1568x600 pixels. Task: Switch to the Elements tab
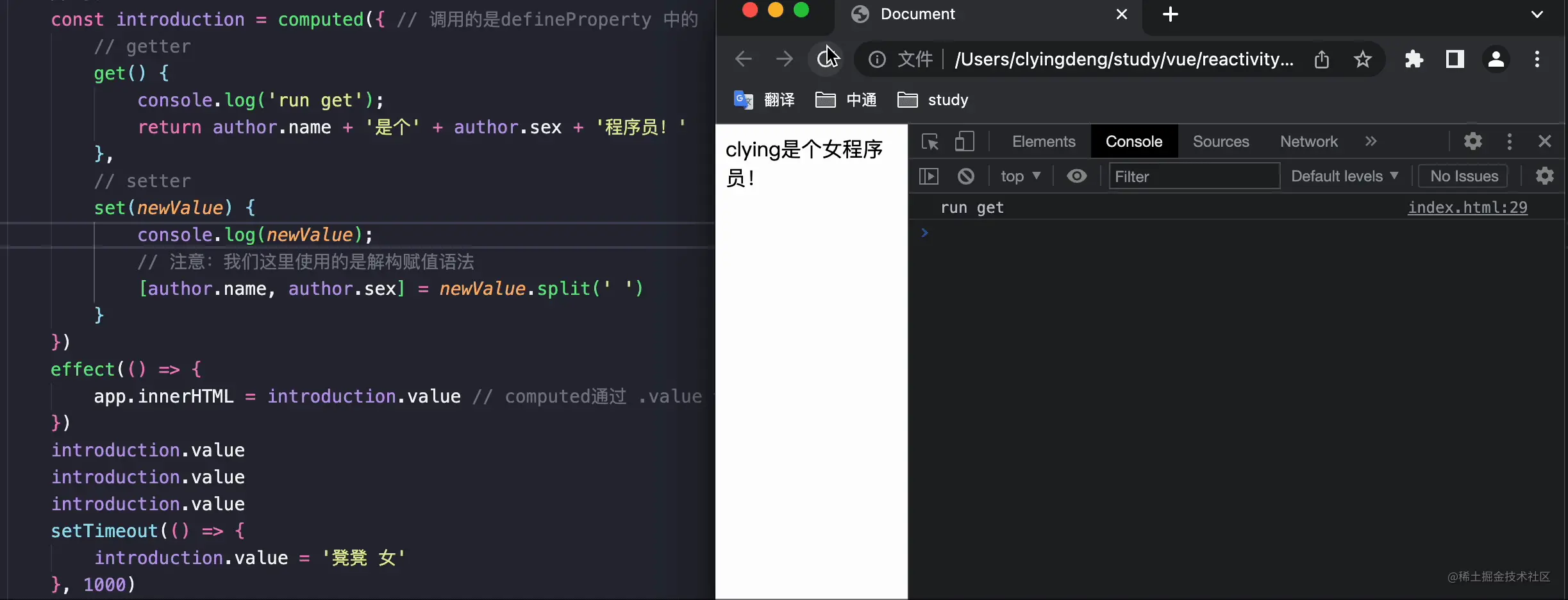pyautogui.click(x=1043, y=142)
